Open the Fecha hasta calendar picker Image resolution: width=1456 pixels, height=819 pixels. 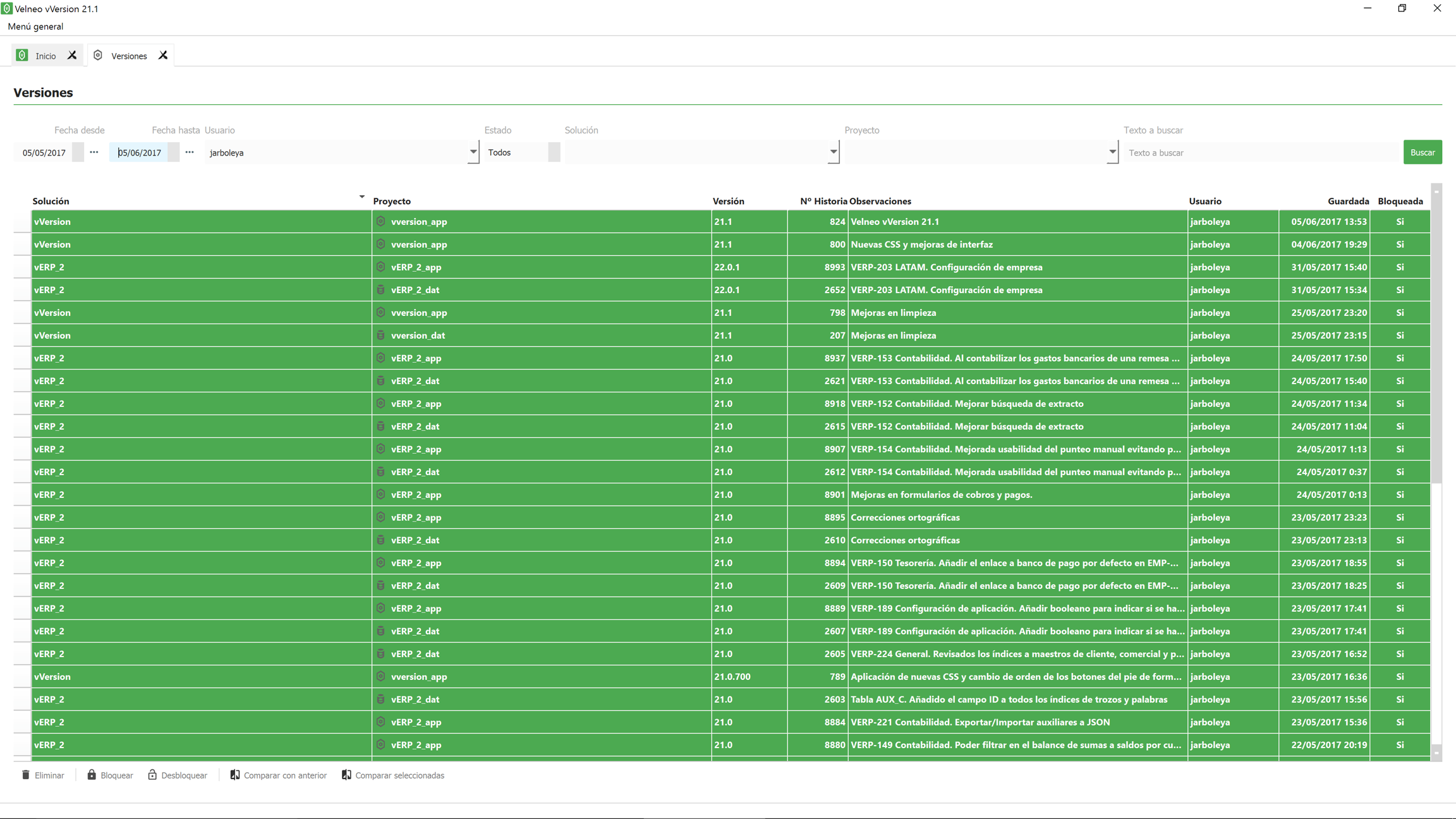(x=190, y=152)
